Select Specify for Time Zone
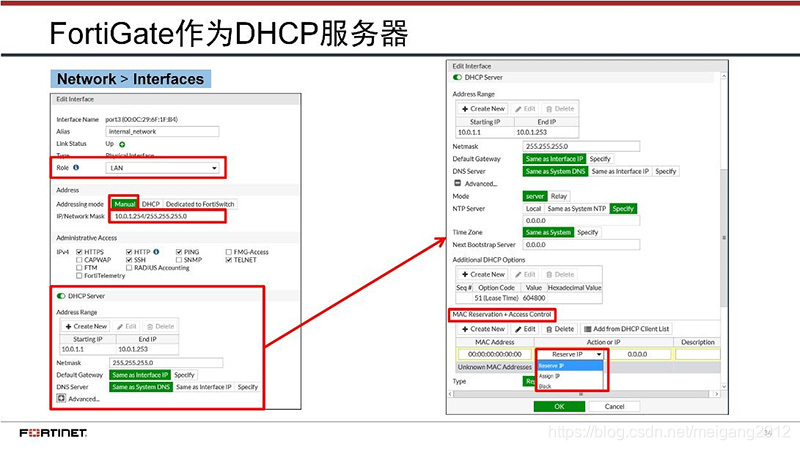The width and height of the screenshot is (800, 450). [x=587, y=233]
